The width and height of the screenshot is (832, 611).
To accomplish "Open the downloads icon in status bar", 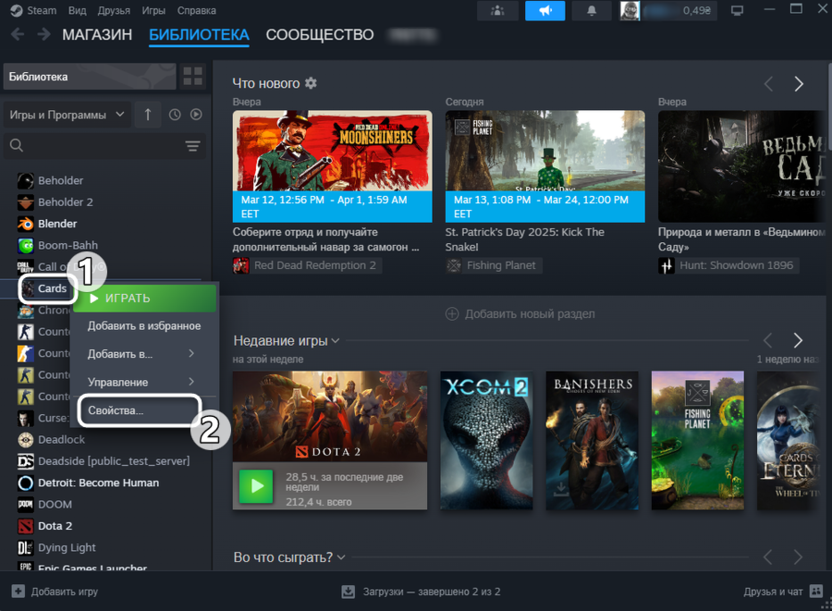I will [348, 591].
